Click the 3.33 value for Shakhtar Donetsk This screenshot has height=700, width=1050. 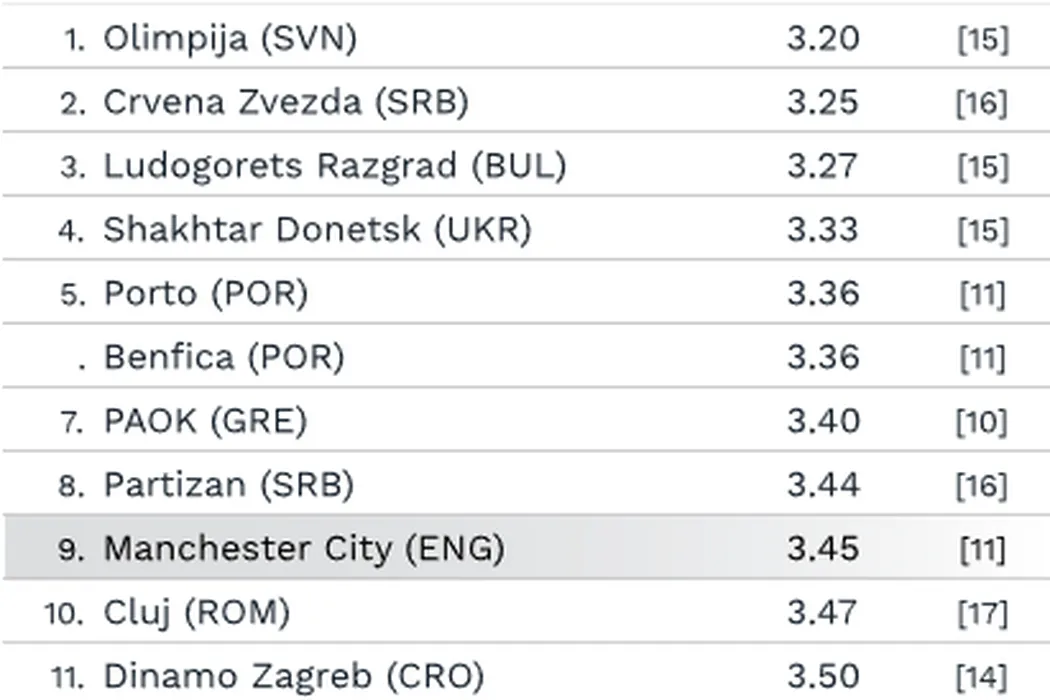pyautogui.click(x=822, y=230)
